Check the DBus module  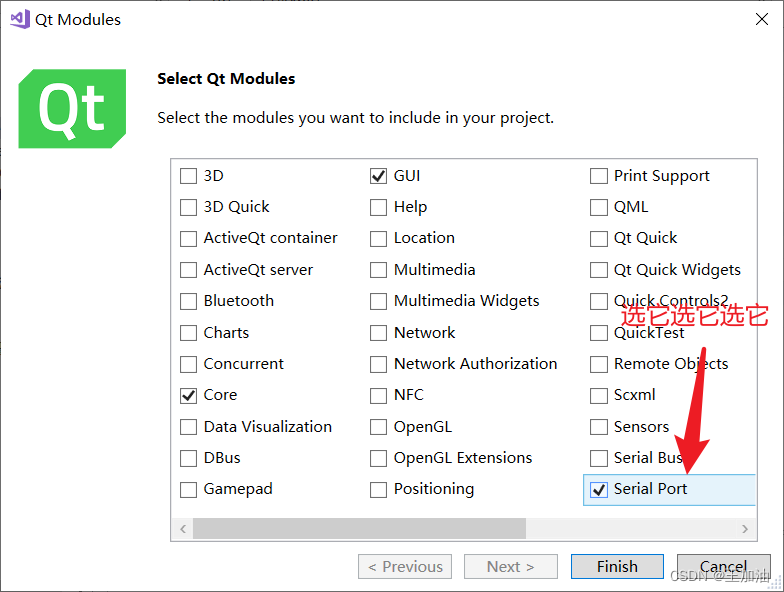[x=188, y=458]
